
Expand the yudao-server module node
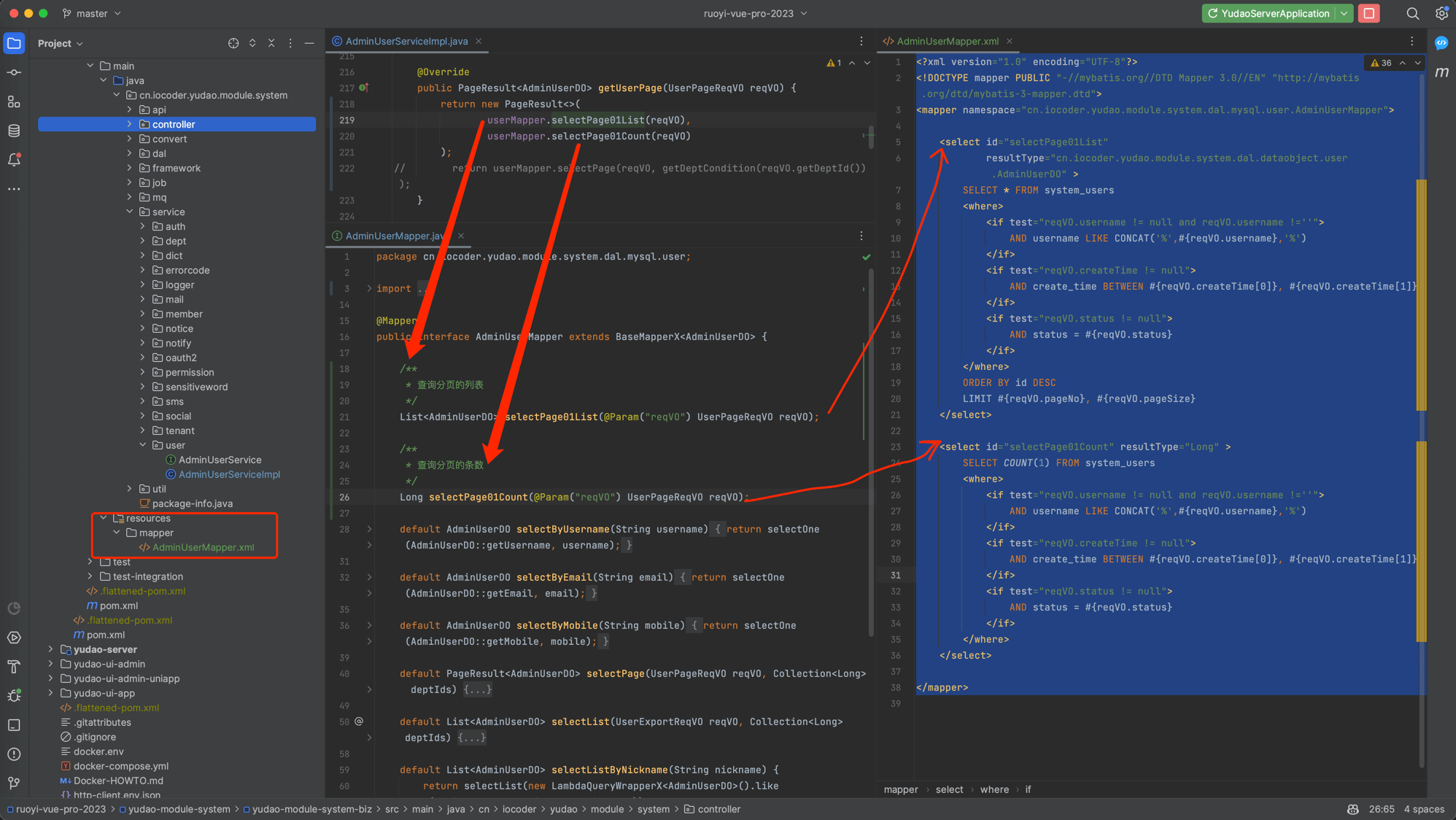point(50,649)
